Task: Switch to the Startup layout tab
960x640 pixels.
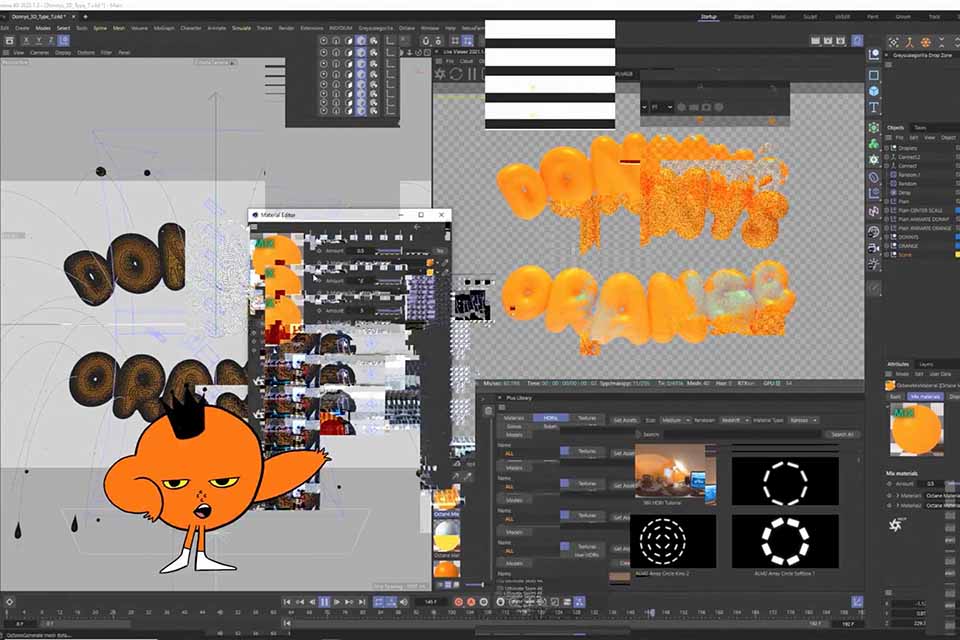Action: [x=709, y=17]
